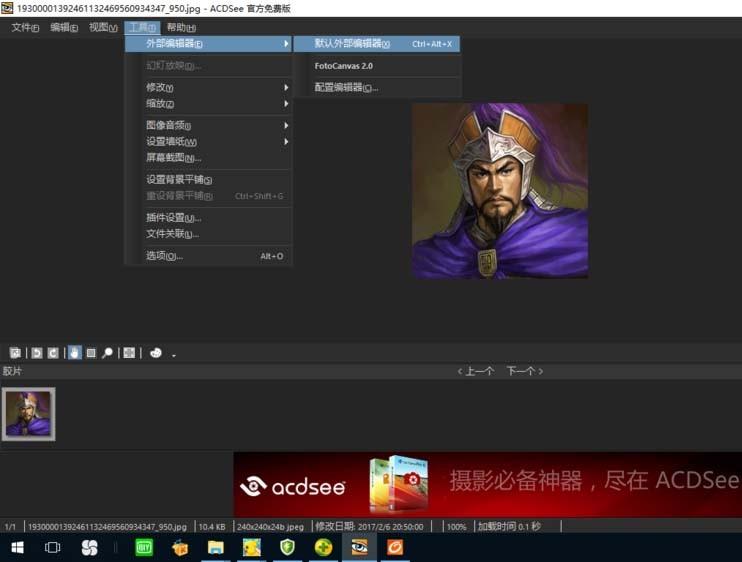Go to the previous image with 上一个

(x=476, y=371)
